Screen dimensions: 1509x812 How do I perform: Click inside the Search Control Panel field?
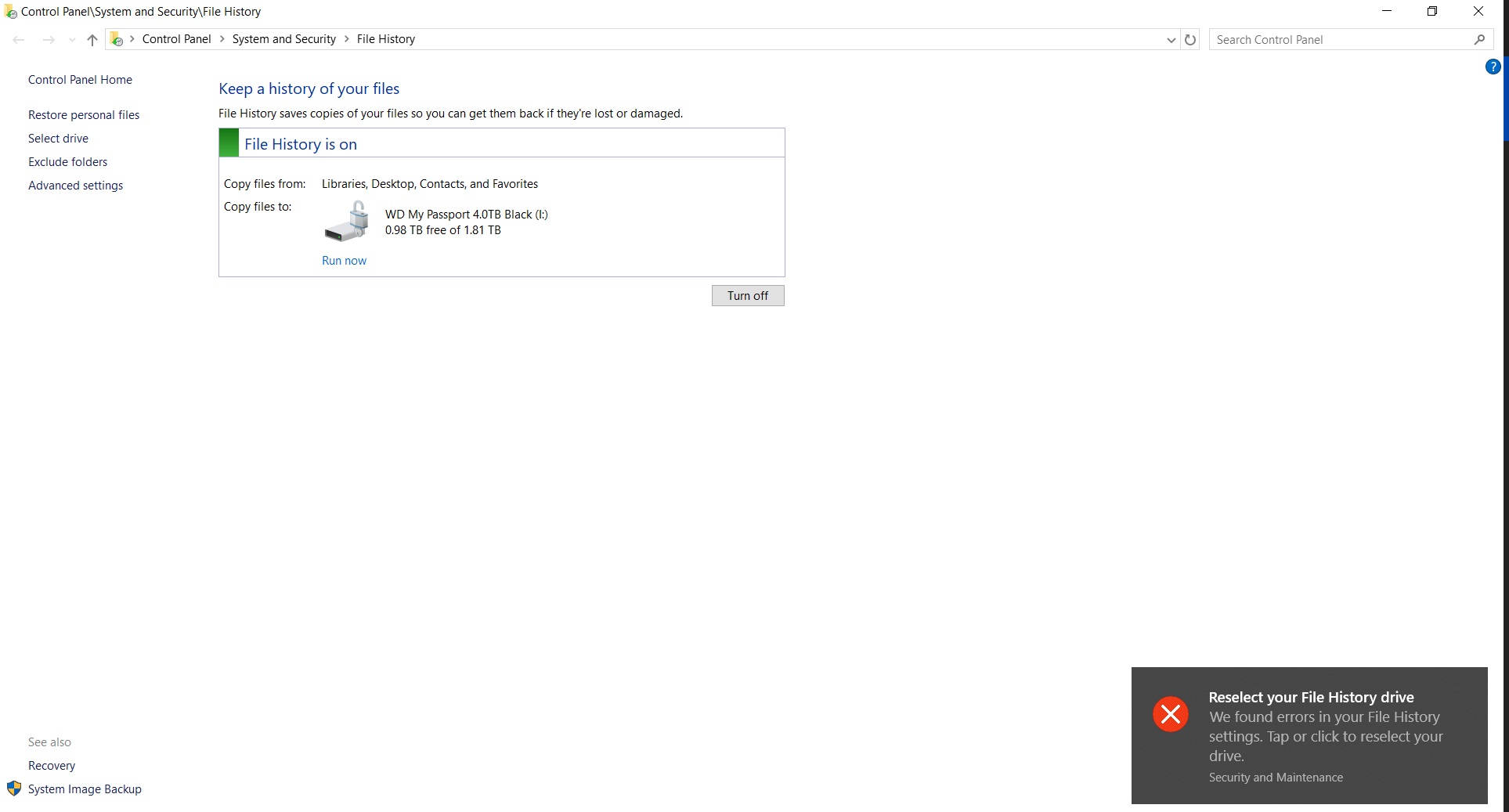click(x=1331, y=39)
